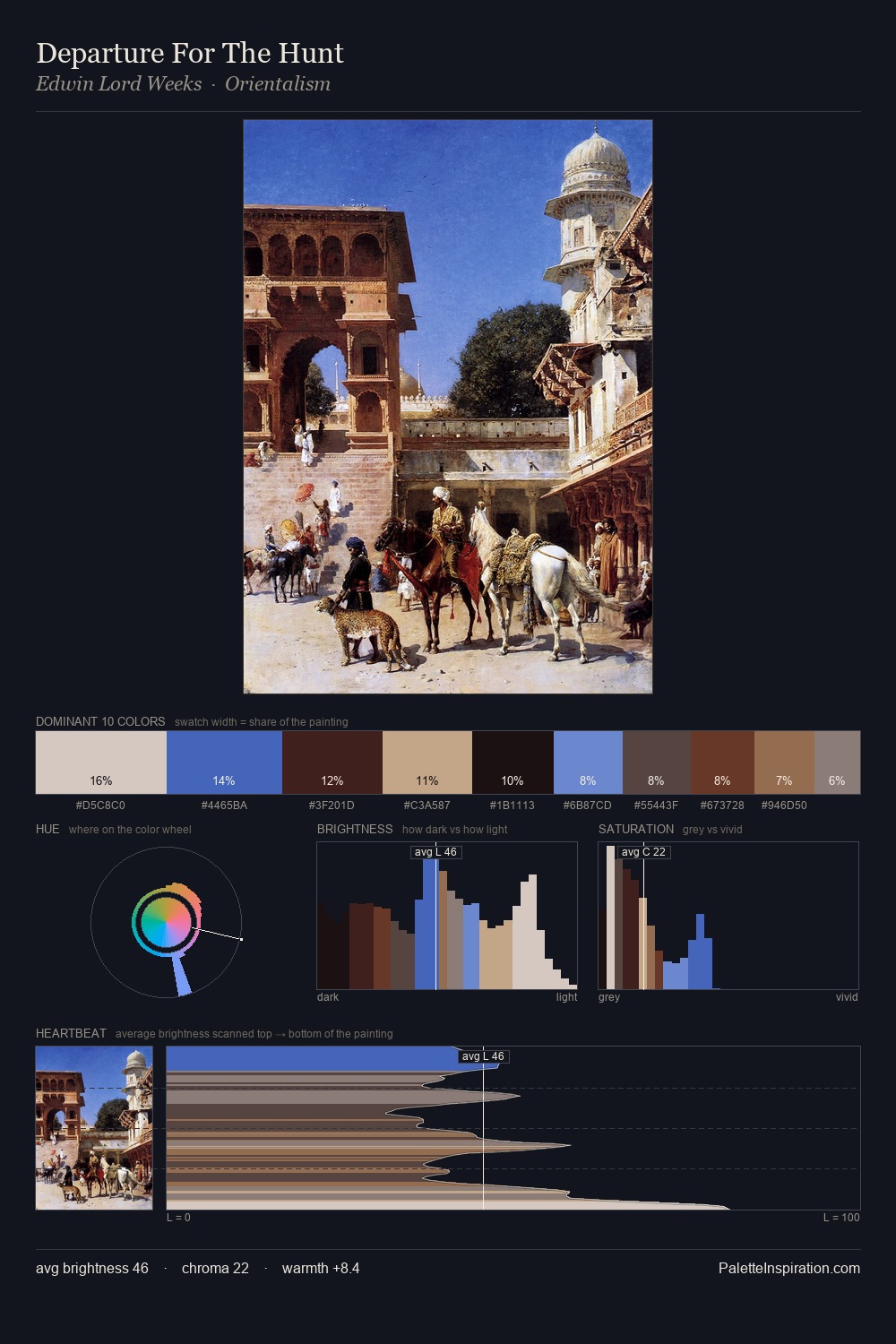Click the hex code #C3A587 text

point(427,805)
